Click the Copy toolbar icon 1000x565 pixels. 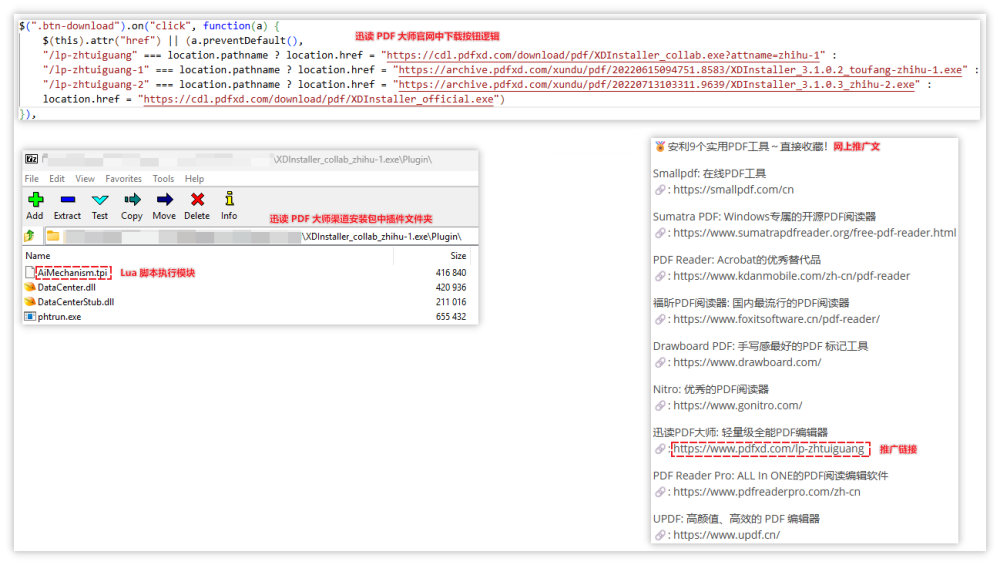[132, 200]
